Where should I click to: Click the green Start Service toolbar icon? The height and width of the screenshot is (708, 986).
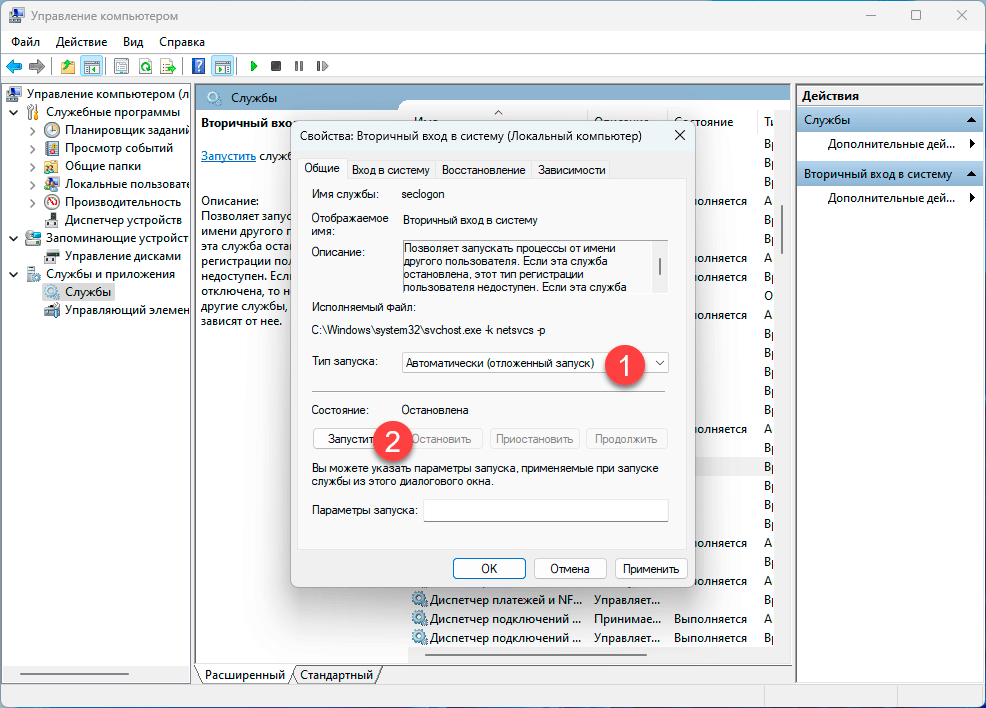tap(254, 66)
